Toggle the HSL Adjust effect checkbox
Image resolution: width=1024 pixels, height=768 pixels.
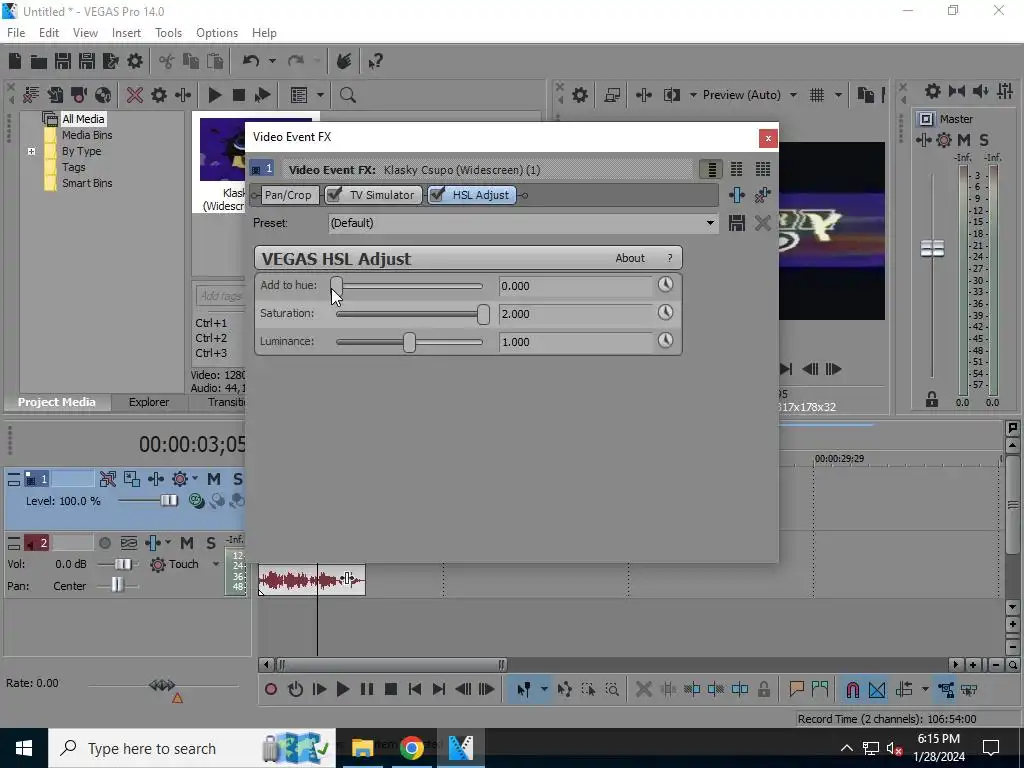point(438,195)
